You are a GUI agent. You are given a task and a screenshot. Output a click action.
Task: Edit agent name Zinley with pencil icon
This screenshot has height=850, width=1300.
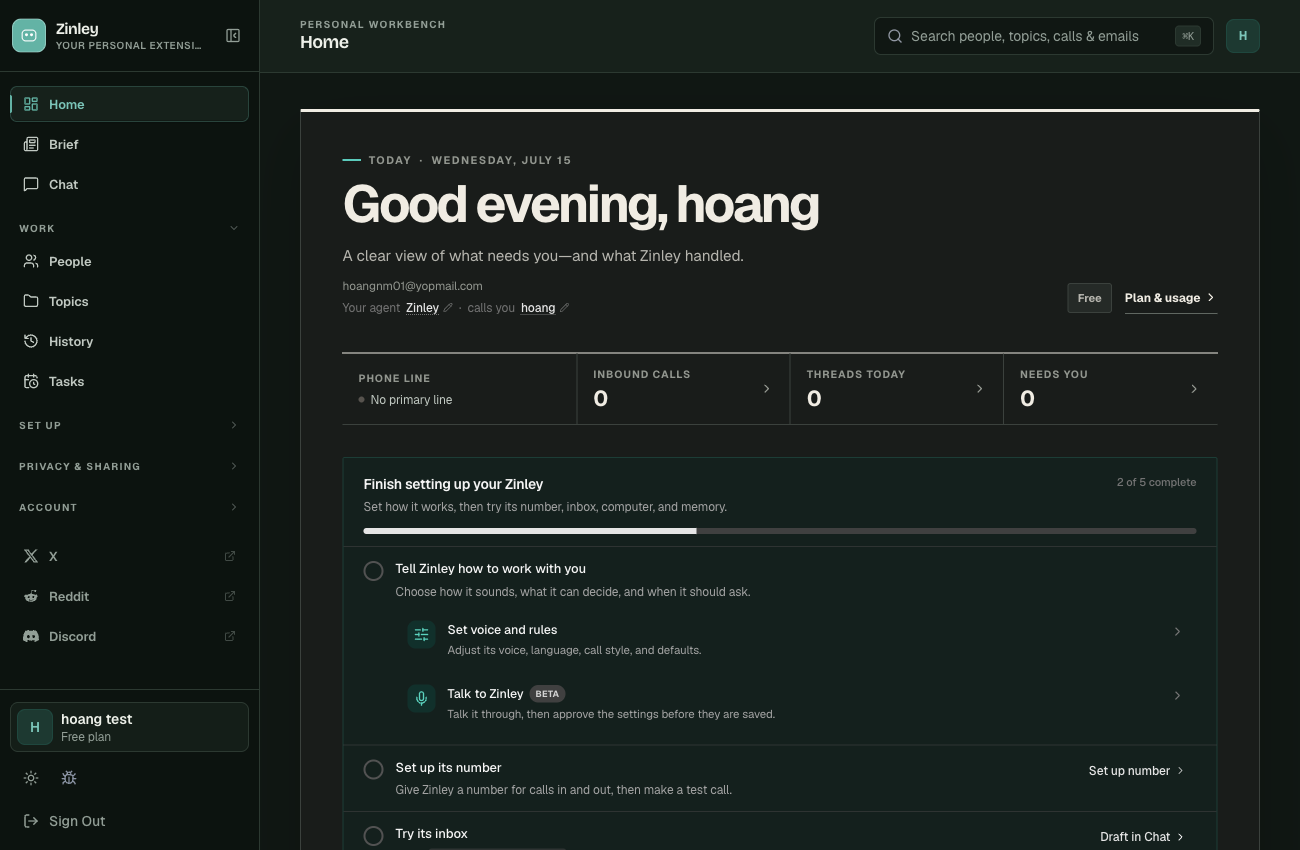click(448, 308)
